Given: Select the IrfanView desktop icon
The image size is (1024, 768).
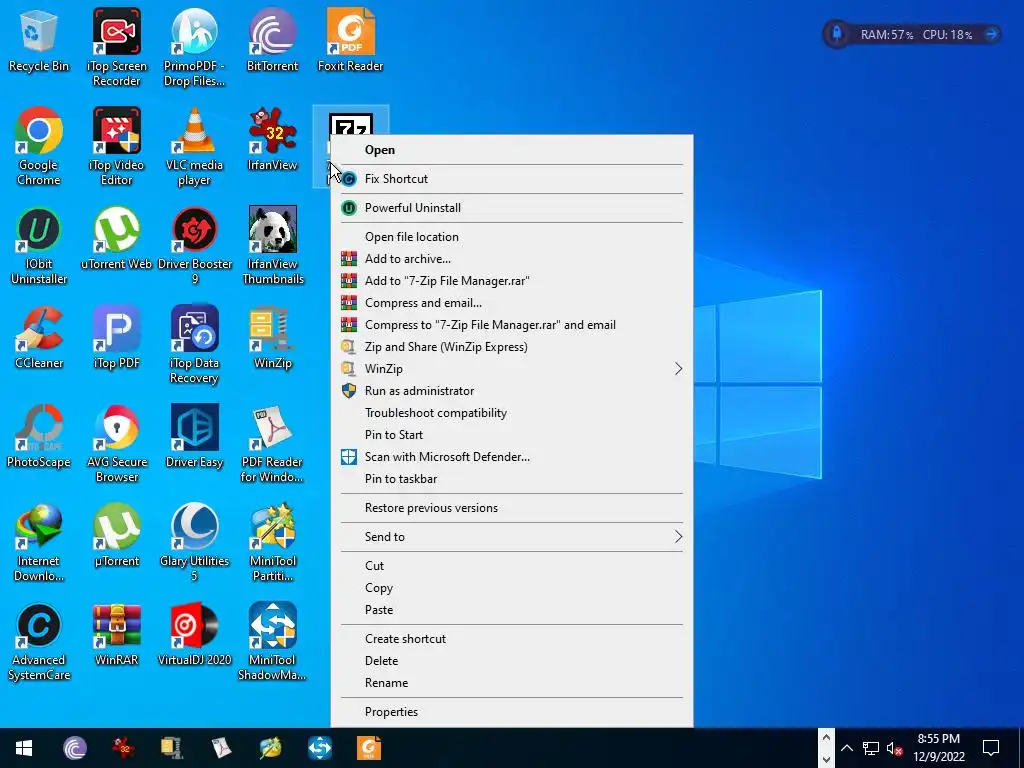Looking at the screenshot, I should pos(272,140).
